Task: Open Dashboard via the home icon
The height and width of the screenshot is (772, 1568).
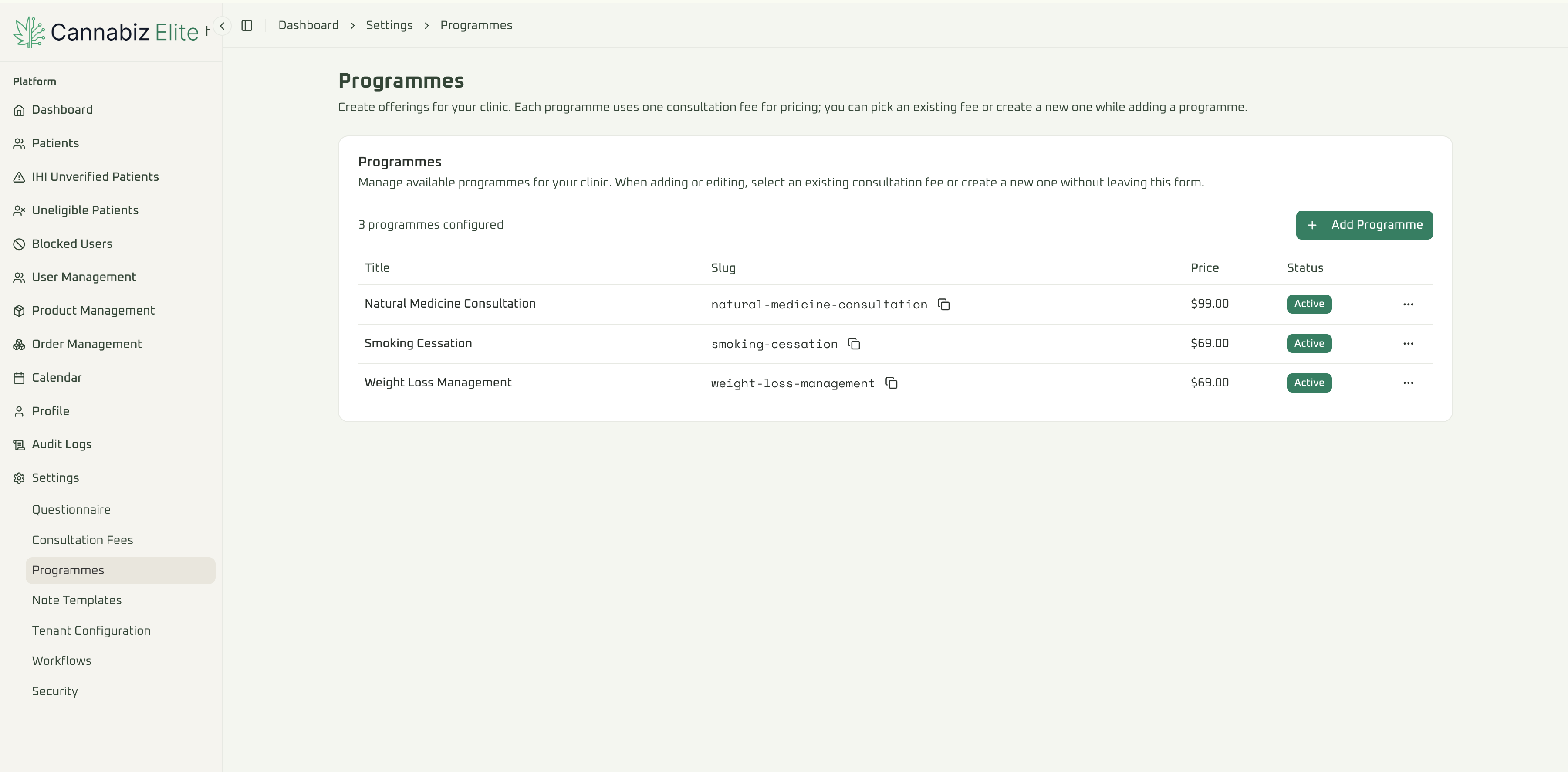Action: pyautogui.click(x=19, y=110)
